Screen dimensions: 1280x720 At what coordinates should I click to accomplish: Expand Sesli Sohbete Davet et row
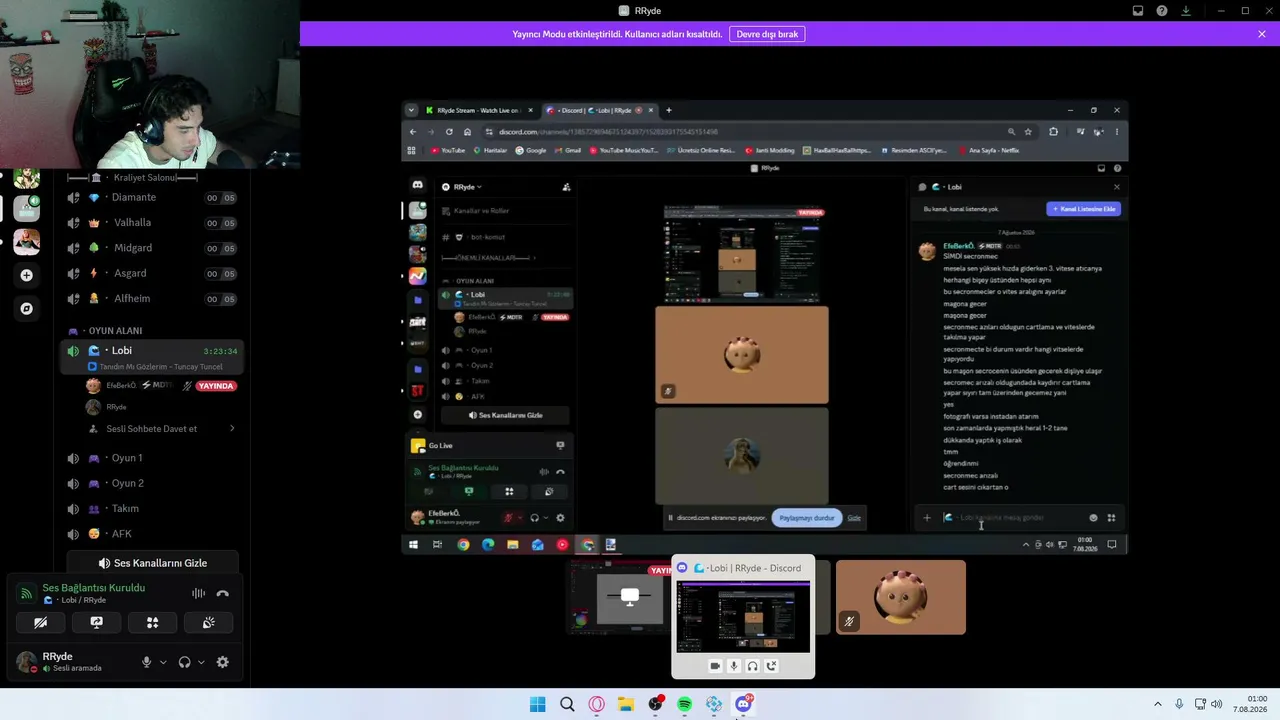point(160,429)
